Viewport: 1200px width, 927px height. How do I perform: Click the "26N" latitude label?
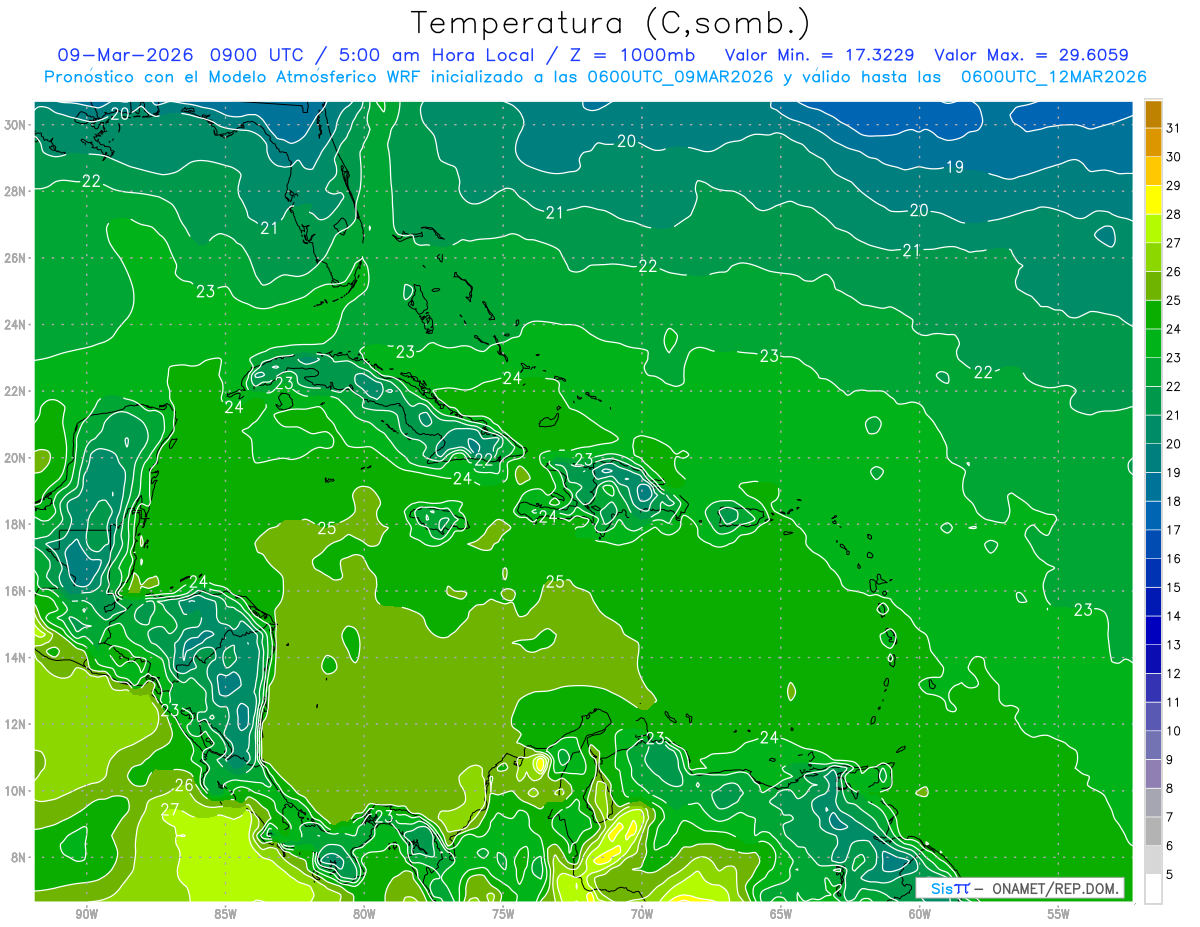click(17, 257)
